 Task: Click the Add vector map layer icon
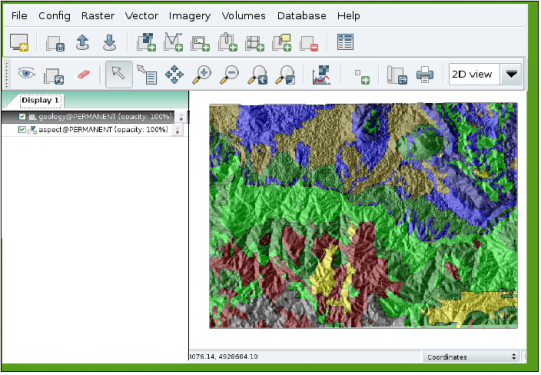coord(173,42)
